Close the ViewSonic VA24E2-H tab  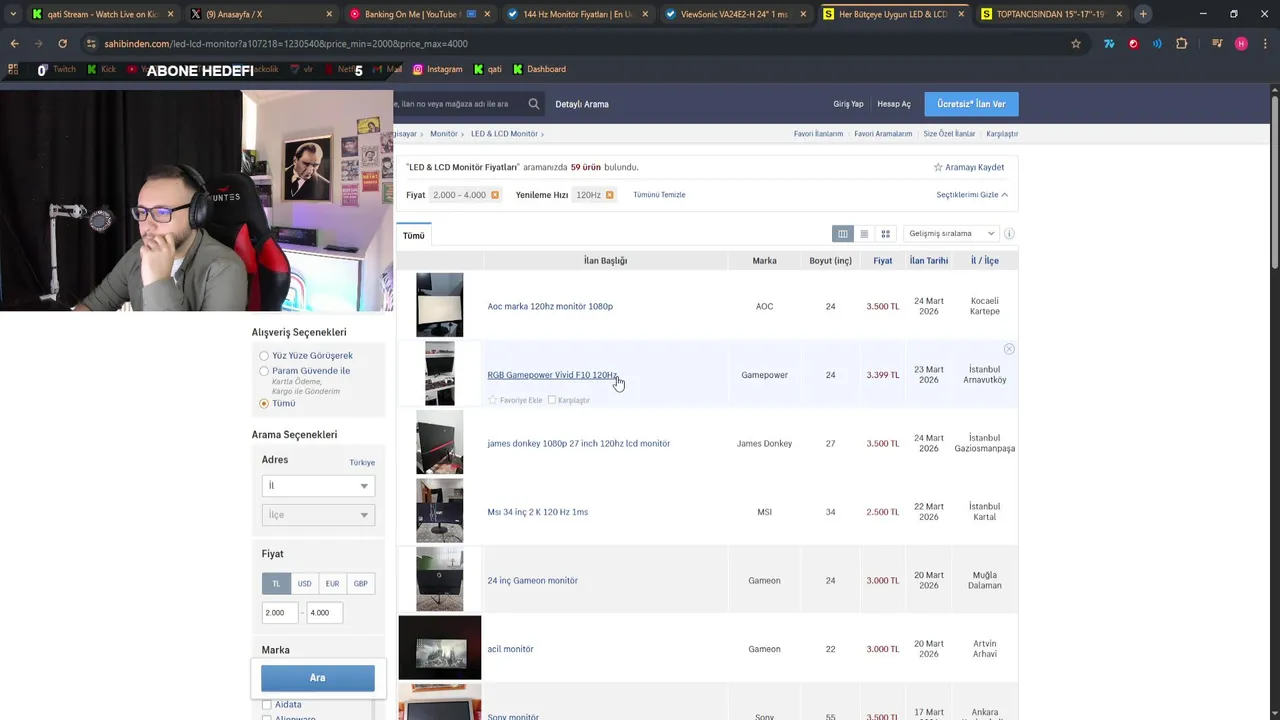(x=803, y=14)
